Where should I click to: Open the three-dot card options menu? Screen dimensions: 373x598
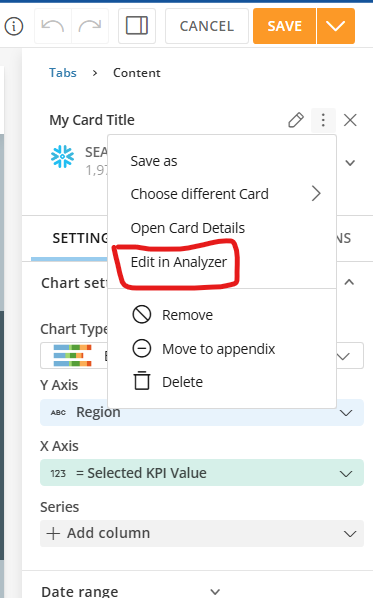coord(323,120)
